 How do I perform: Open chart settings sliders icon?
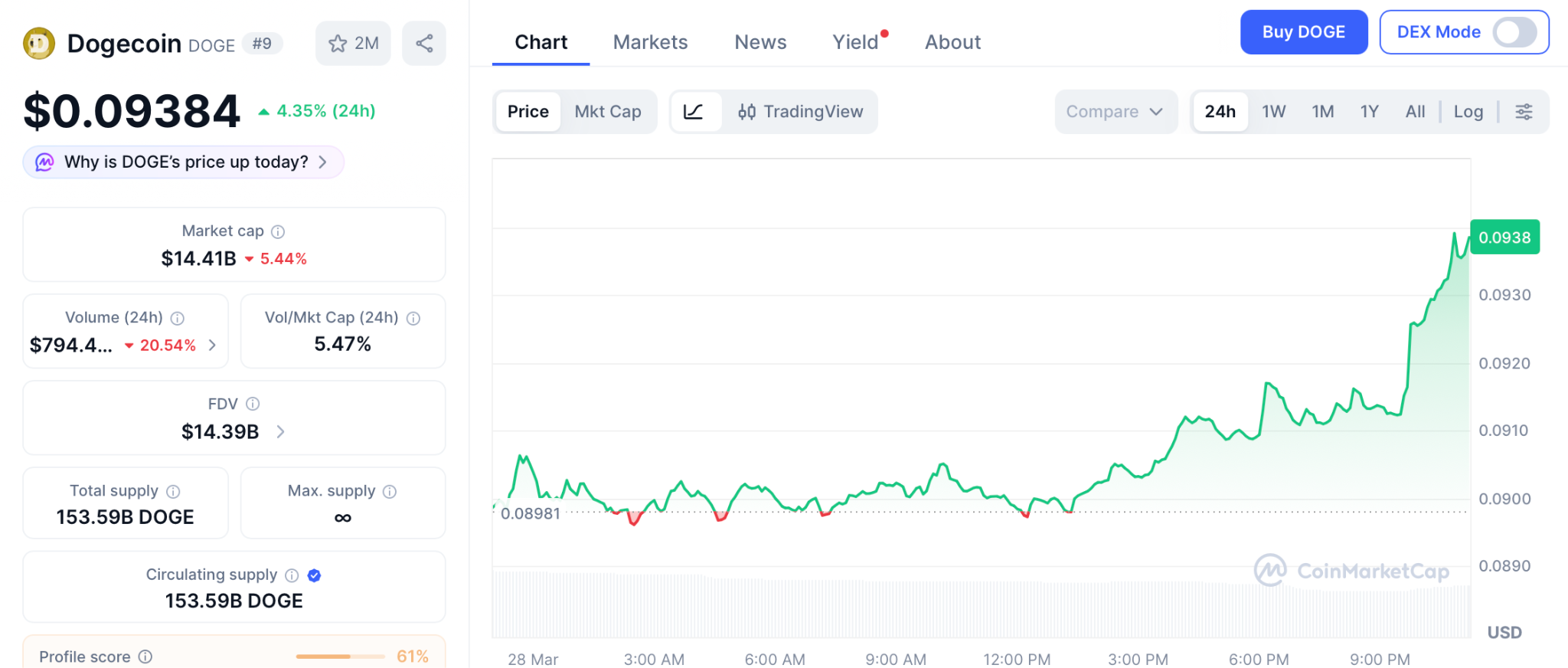click(x=1524, y=112)
